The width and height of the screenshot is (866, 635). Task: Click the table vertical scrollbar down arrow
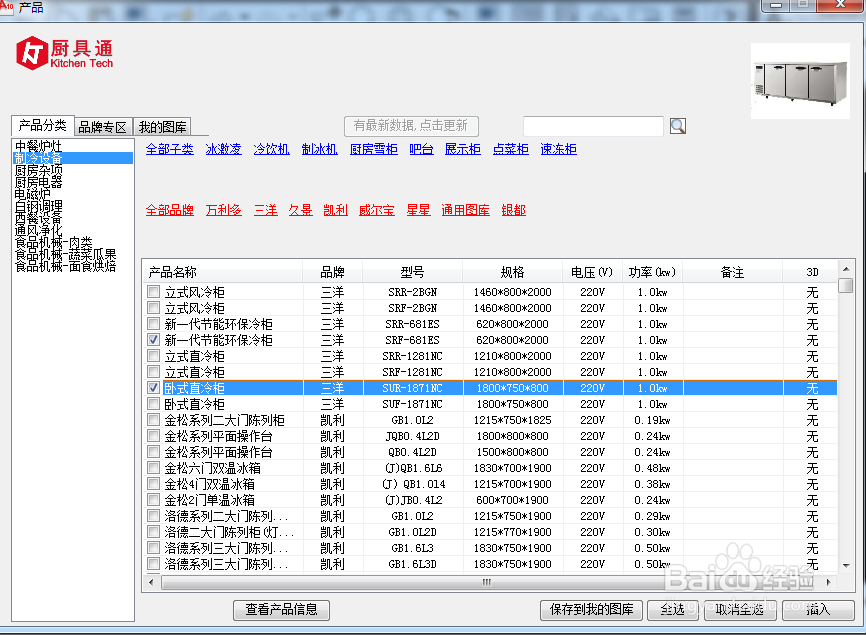[x=846, y=565]
